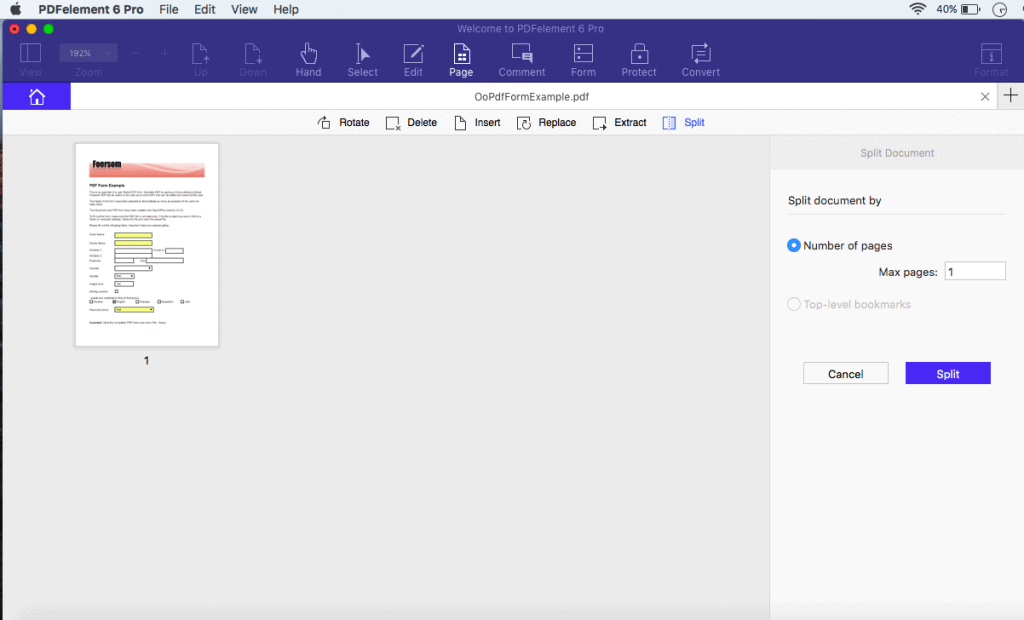Open the Help menu

click(x=285, y=9)
